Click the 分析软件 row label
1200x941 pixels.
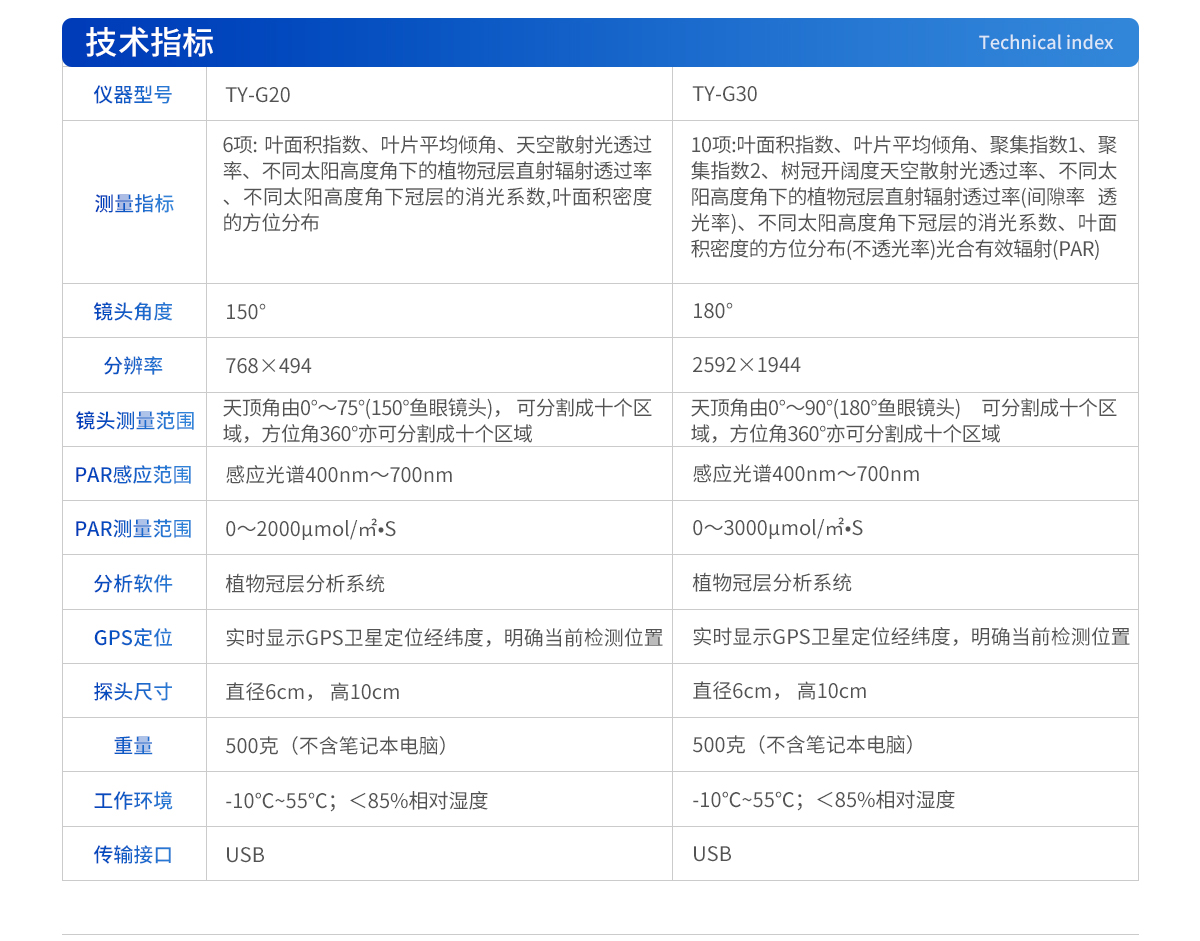tap(133, 584)
